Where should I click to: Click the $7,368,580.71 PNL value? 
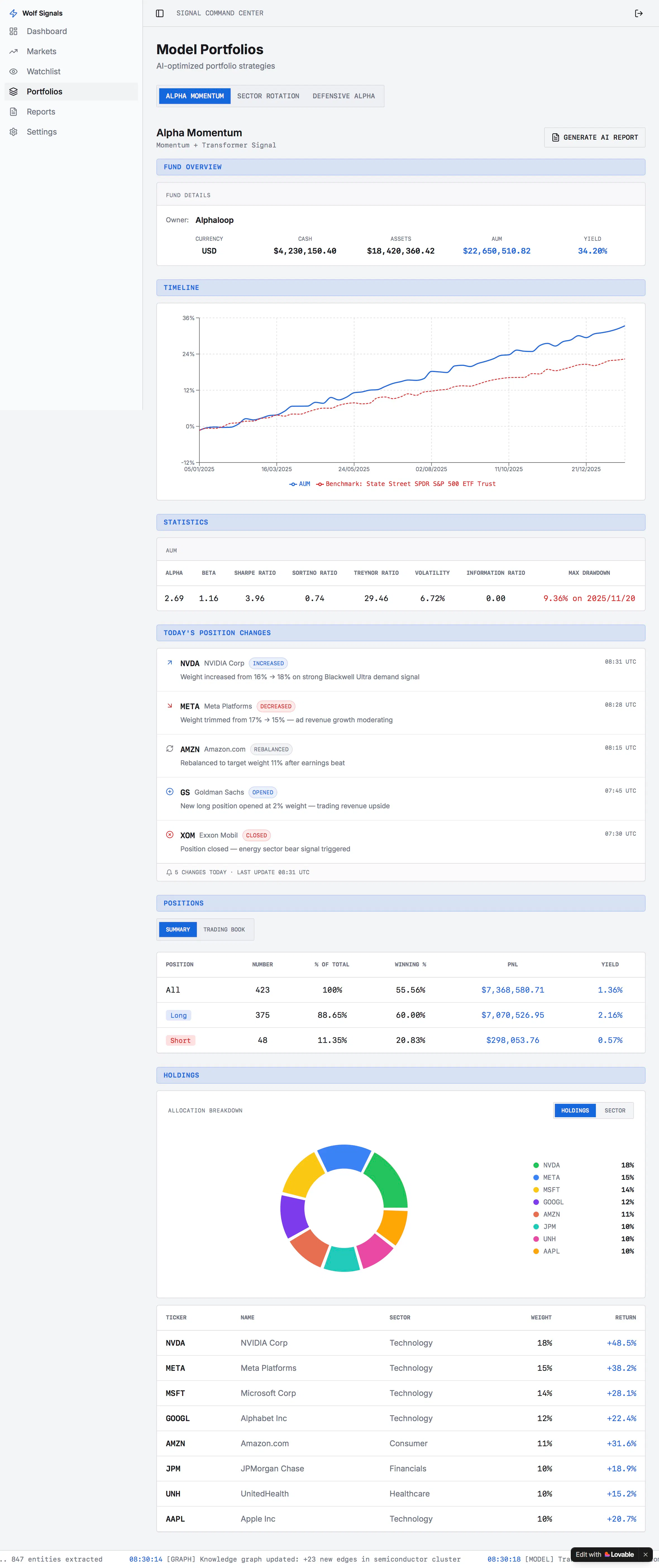pos(512,990)
